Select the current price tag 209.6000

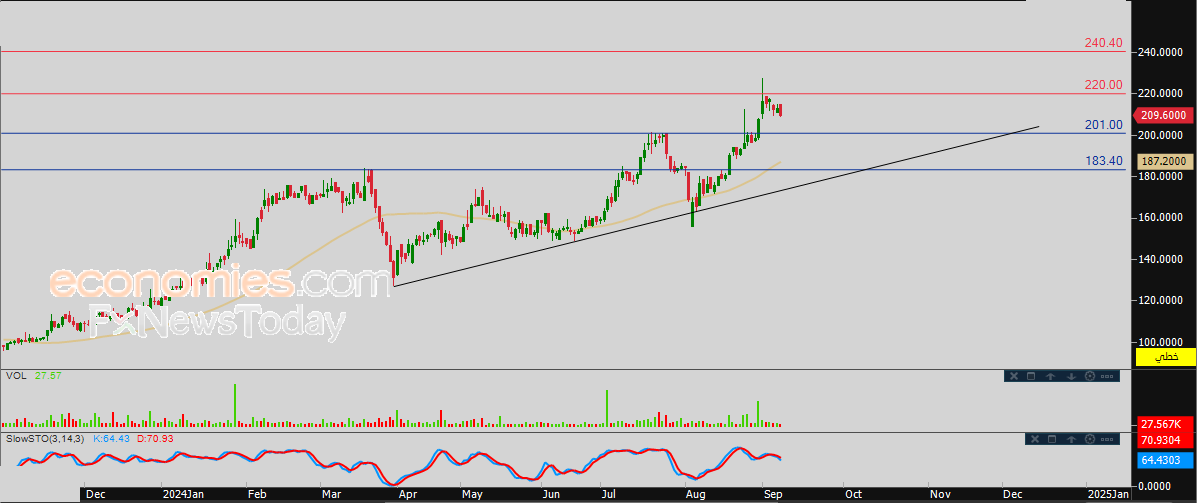click(1161, 116)
